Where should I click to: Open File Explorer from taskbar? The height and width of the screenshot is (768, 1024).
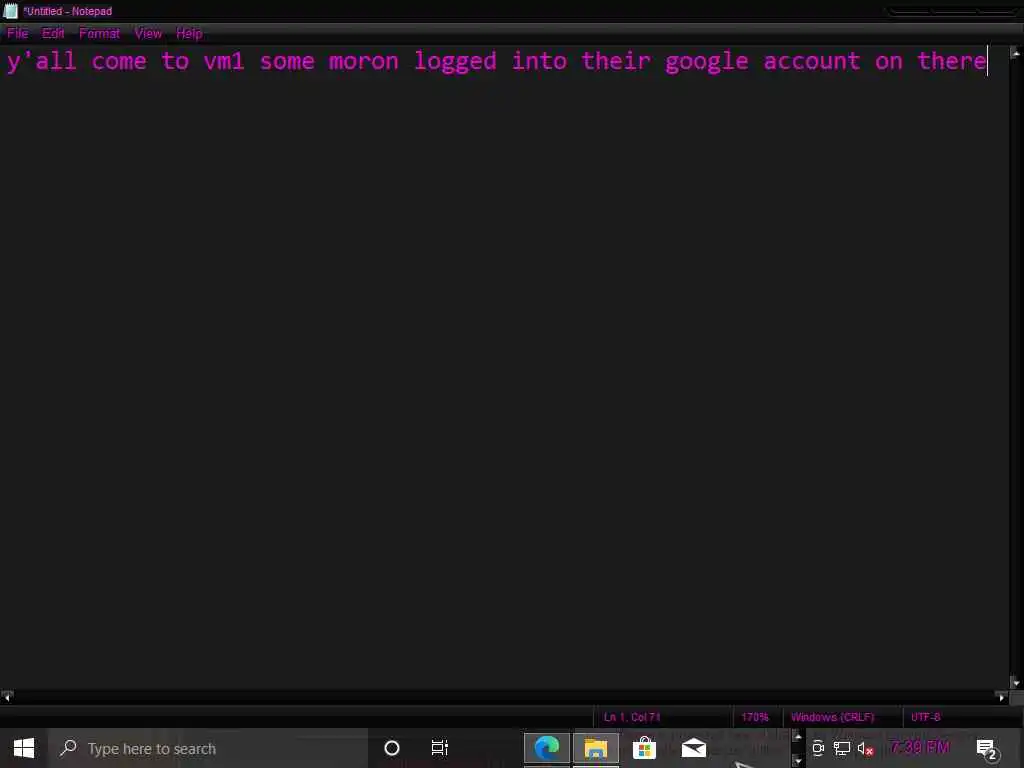[596, 748]
